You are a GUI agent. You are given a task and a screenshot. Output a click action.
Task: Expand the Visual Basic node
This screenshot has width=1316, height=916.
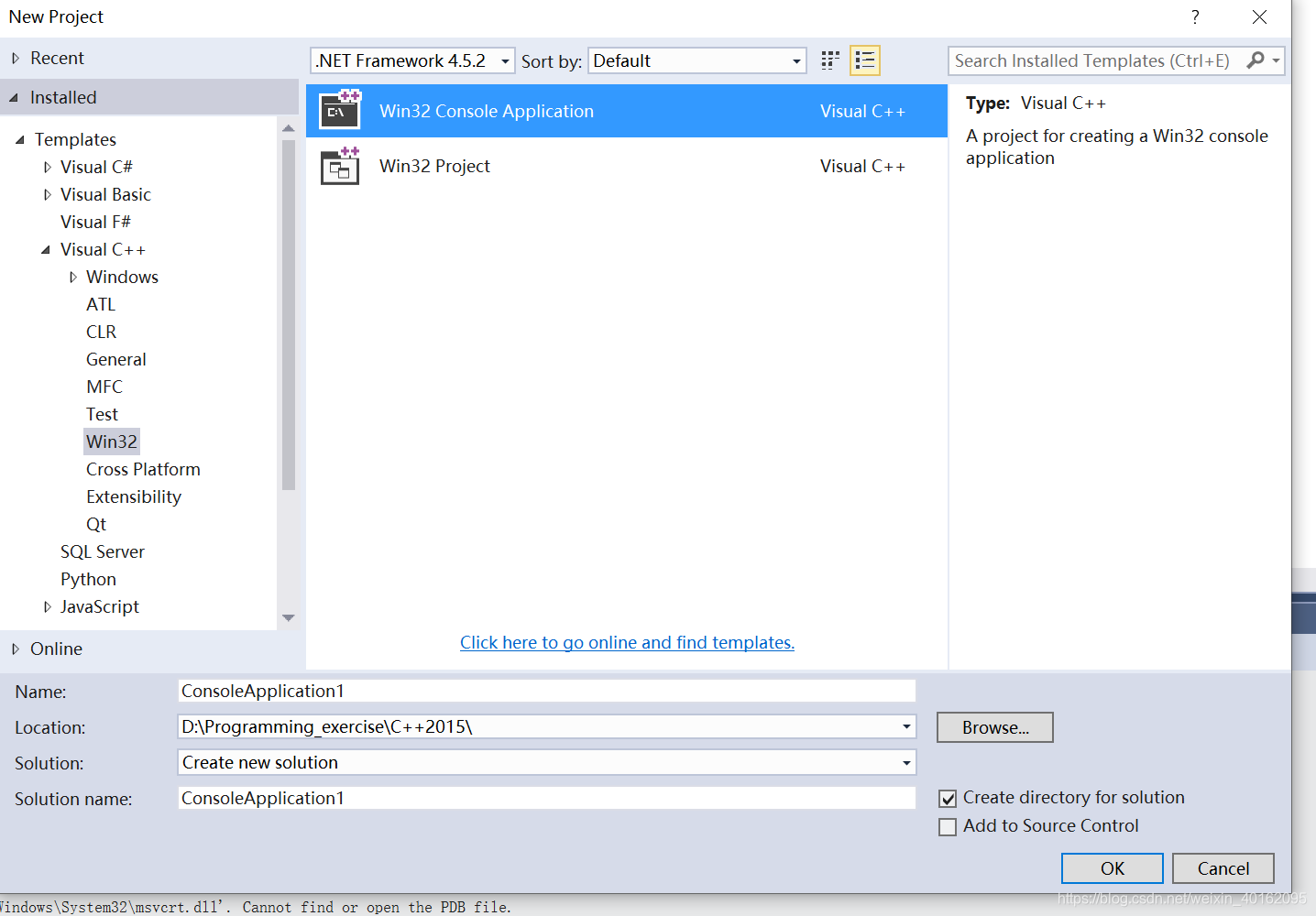click(x=48, y=194)
